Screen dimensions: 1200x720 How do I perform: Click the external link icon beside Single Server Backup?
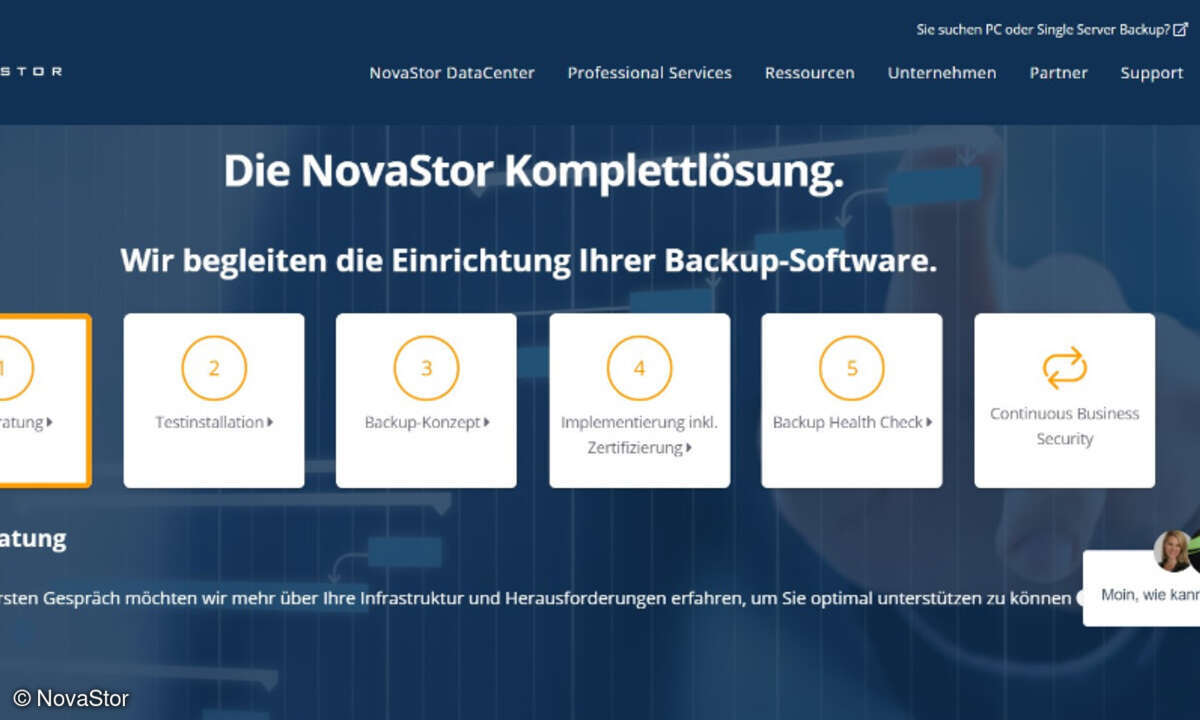(x=1180, y=30)
